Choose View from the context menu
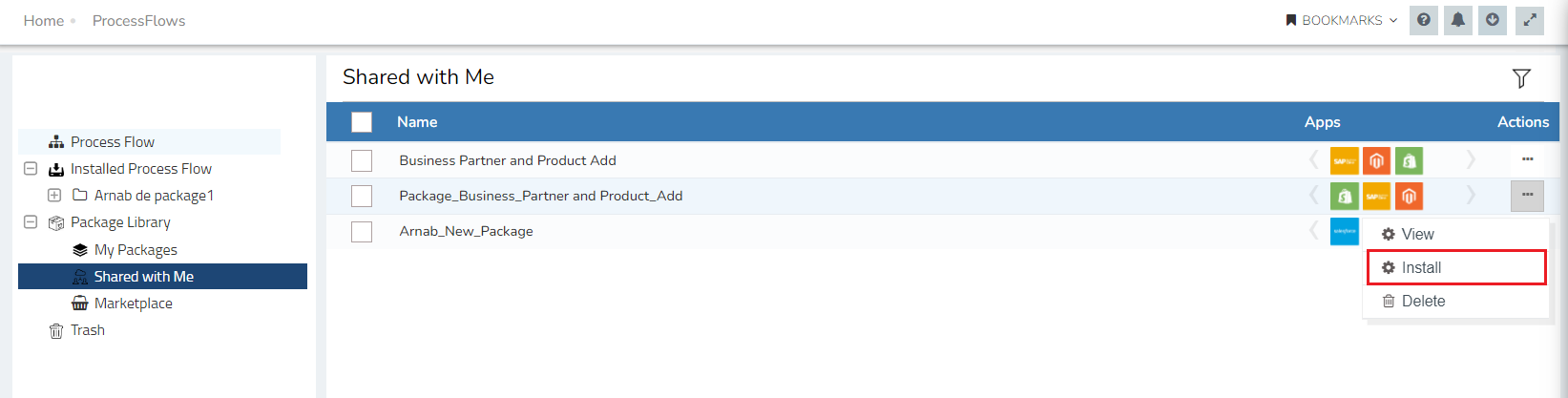 coord(1417,235)
